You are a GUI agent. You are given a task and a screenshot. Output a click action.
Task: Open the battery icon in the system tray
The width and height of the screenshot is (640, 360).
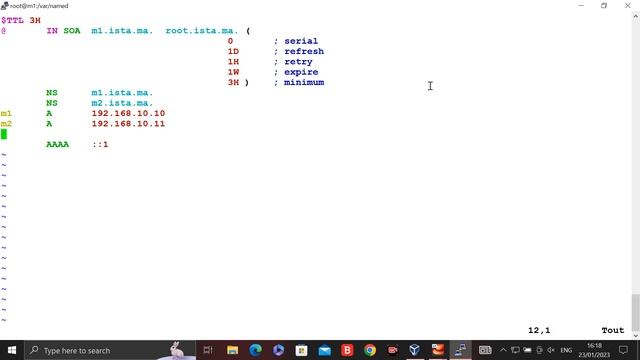(527, 350)
